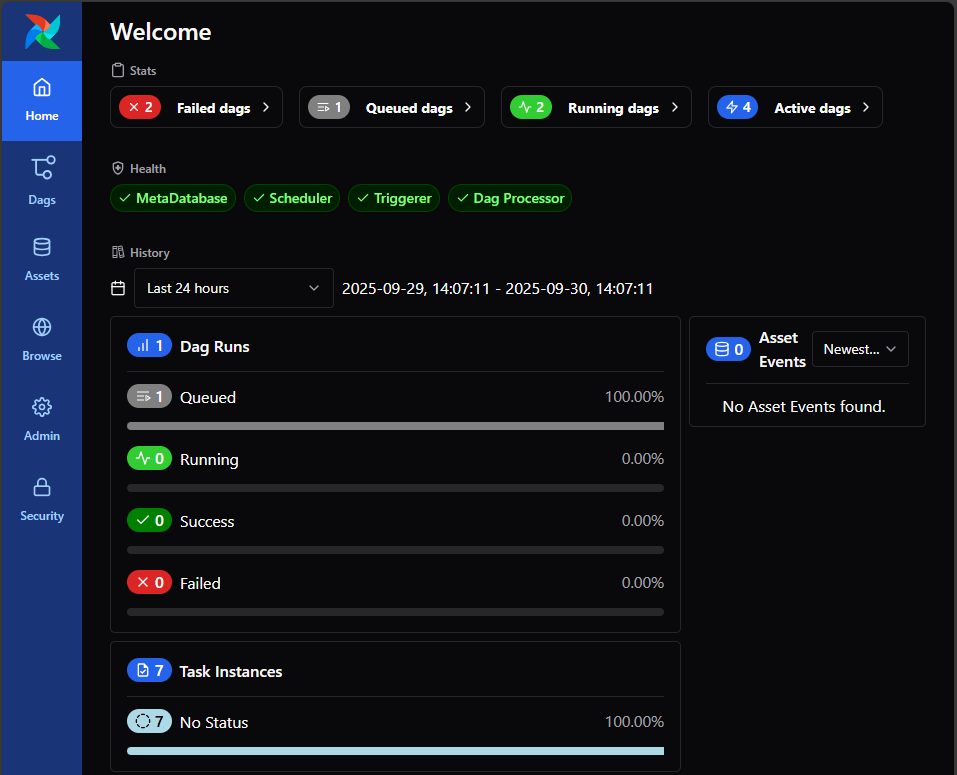Click the Airflow pinwheel logo
957x775 pixels.
(x=42, y=31)
